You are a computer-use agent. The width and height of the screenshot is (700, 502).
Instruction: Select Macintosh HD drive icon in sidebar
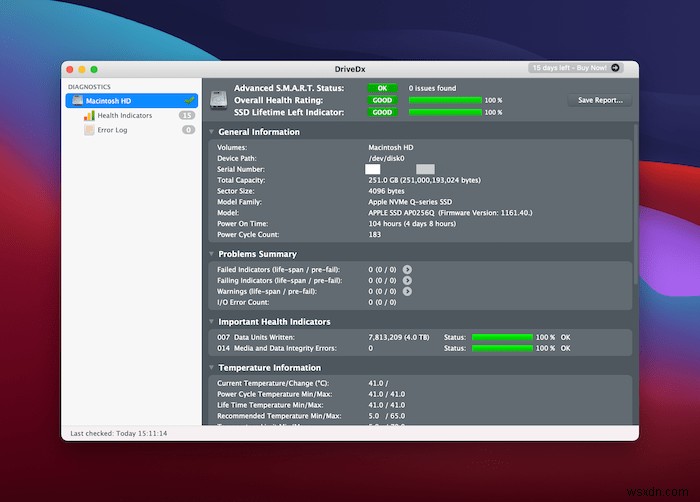[78, 100]
